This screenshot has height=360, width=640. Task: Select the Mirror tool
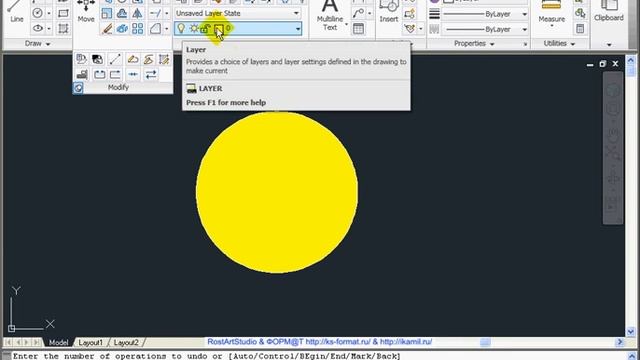(138, 13)
